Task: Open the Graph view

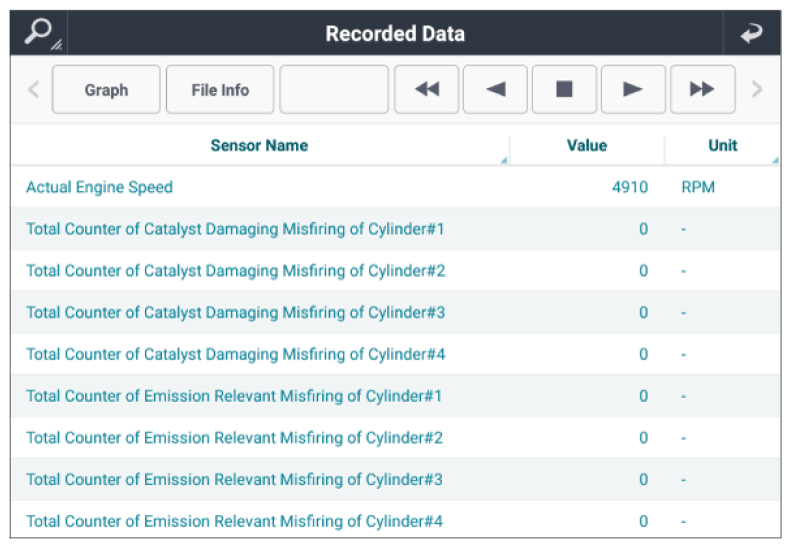Action: [x=106, y=90]
